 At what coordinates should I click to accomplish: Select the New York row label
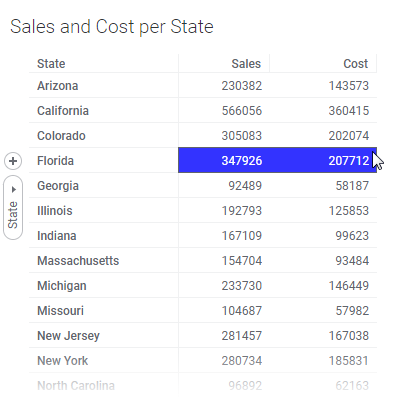click(x=63, y=361)
